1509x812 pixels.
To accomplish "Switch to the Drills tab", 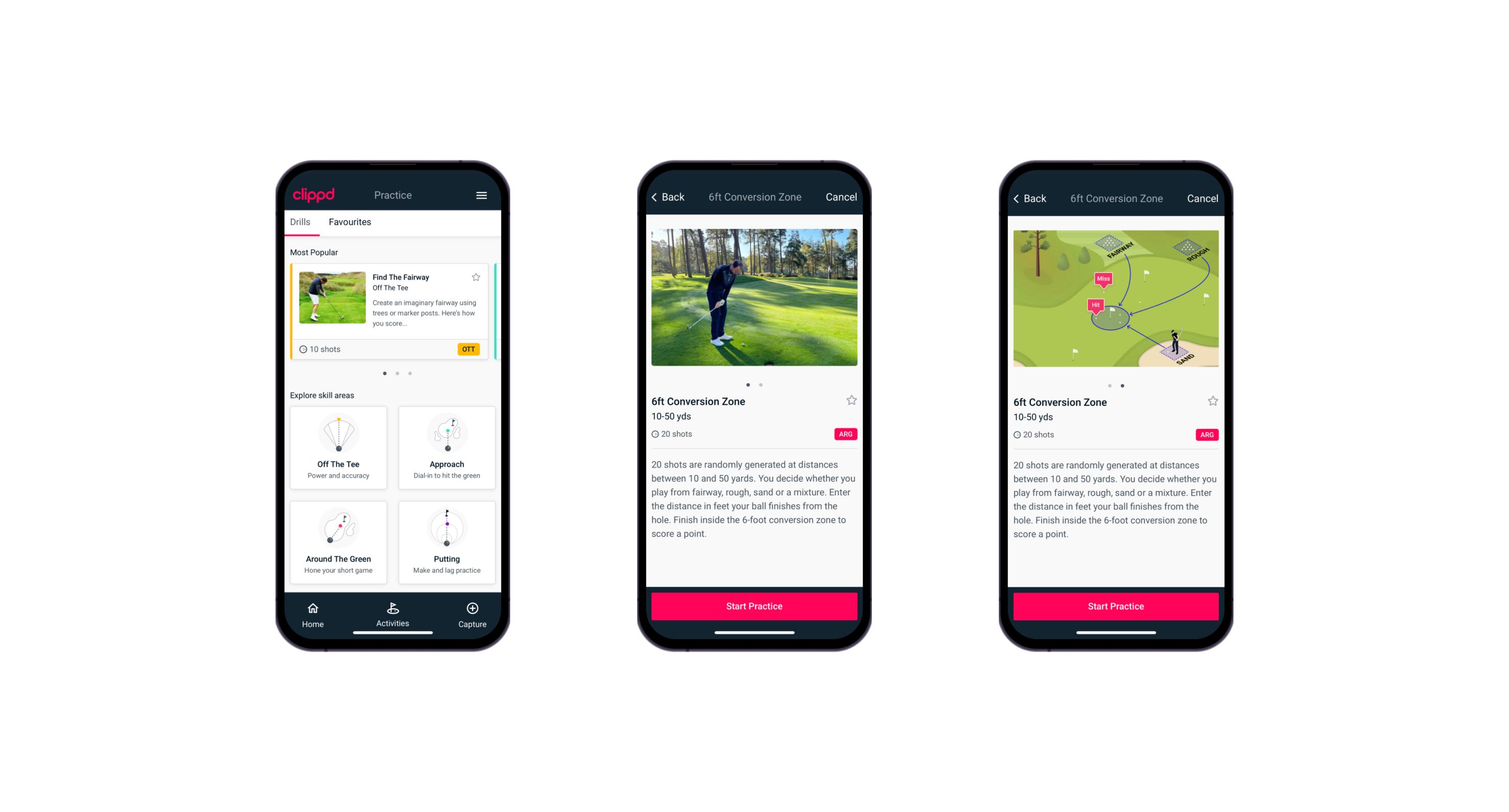I will [x=300, y=222].
